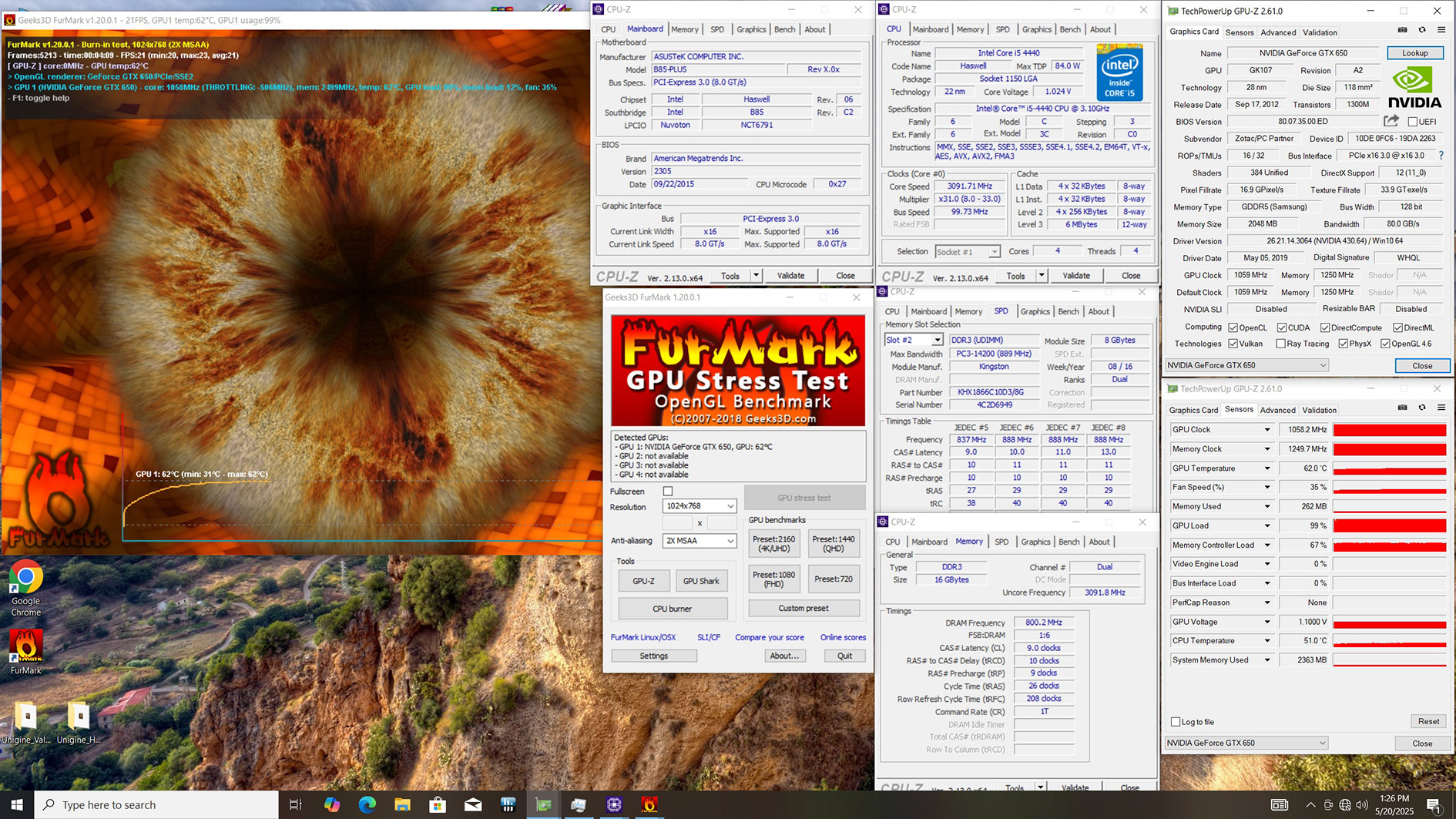Open Task View from the taskbar

pyautogui.click(x=295, y=804)
